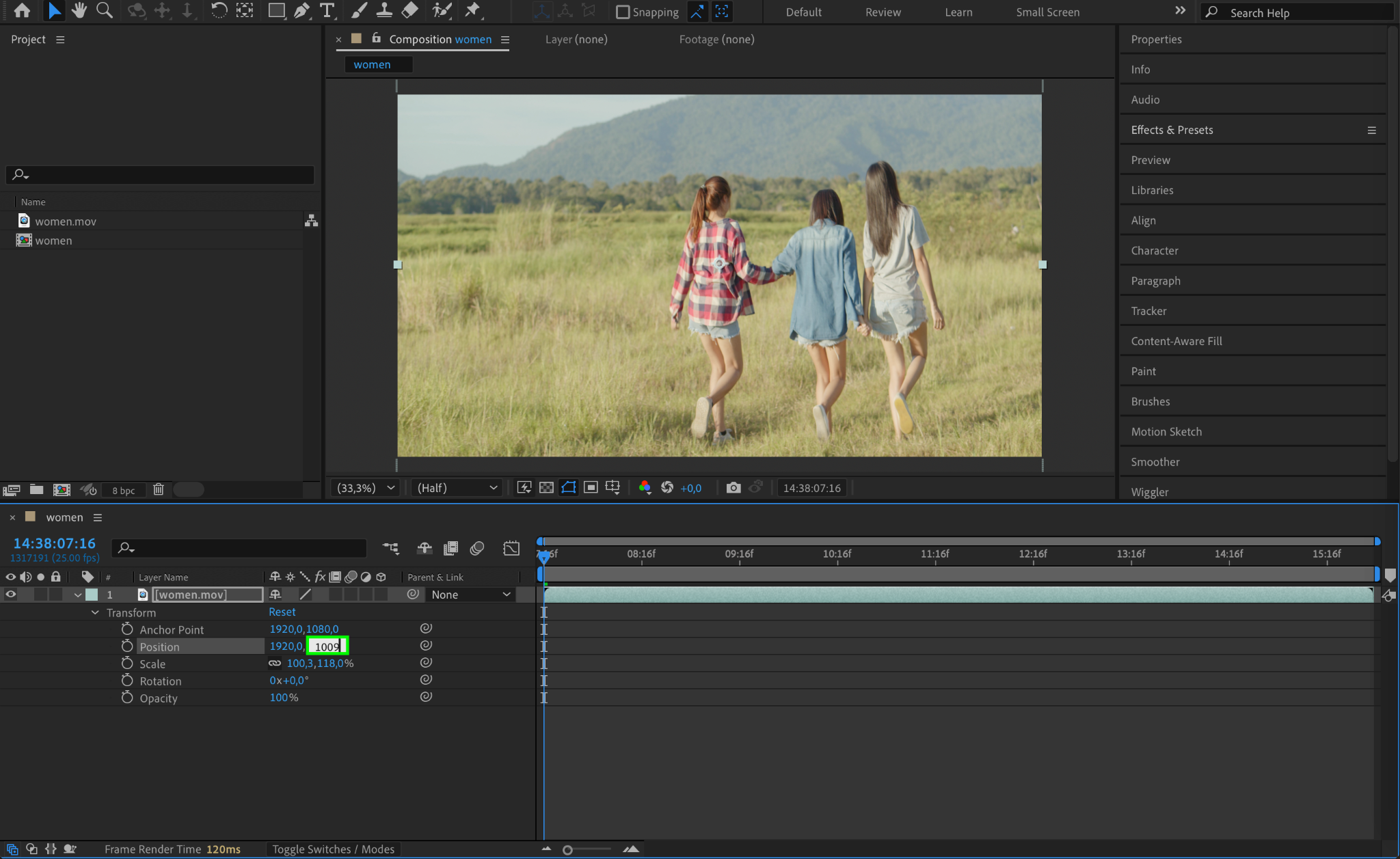Click Reset for Transform
The height and width of the screenshot is (859, 1400).
(x=282, y=612)
